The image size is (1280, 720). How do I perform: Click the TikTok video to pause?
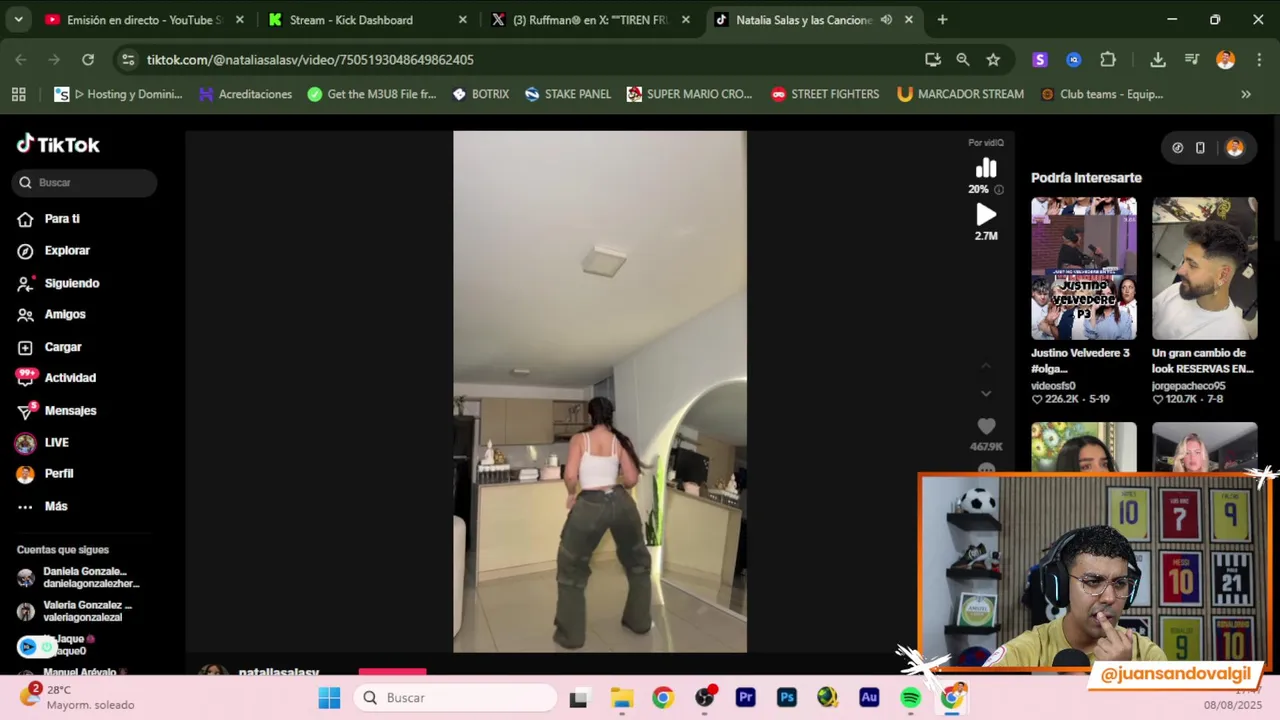pyautogui.click(x=600, y=392)
